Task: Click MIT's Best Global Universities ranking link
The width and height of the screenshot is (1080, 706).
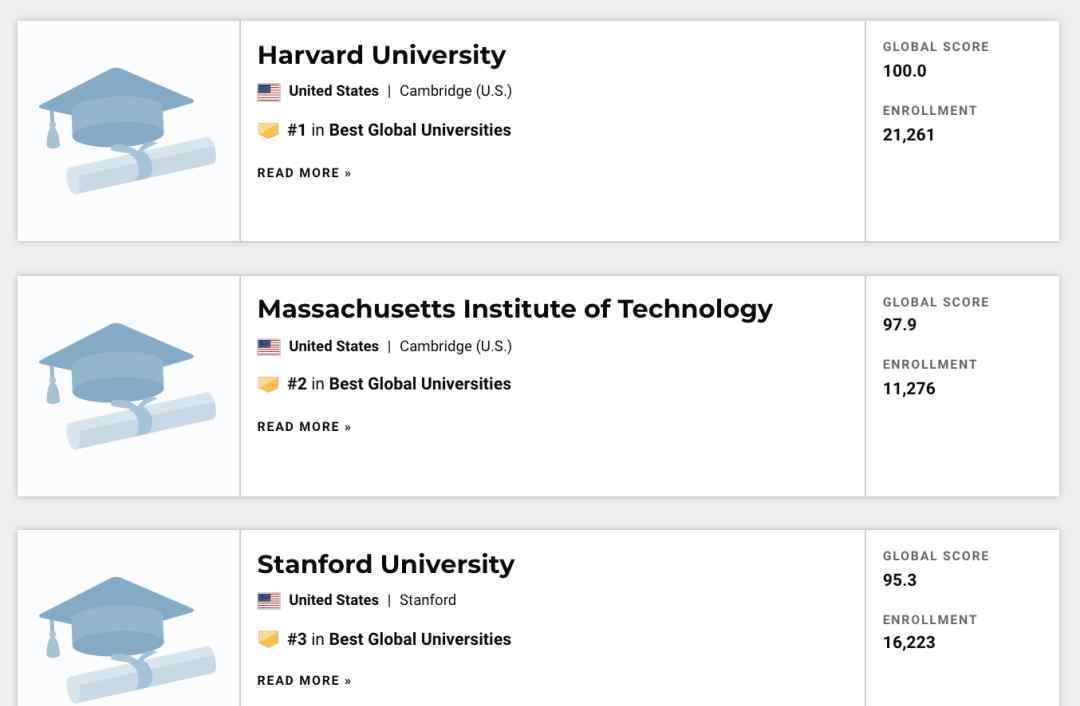Action: click(x=419, y=384)
